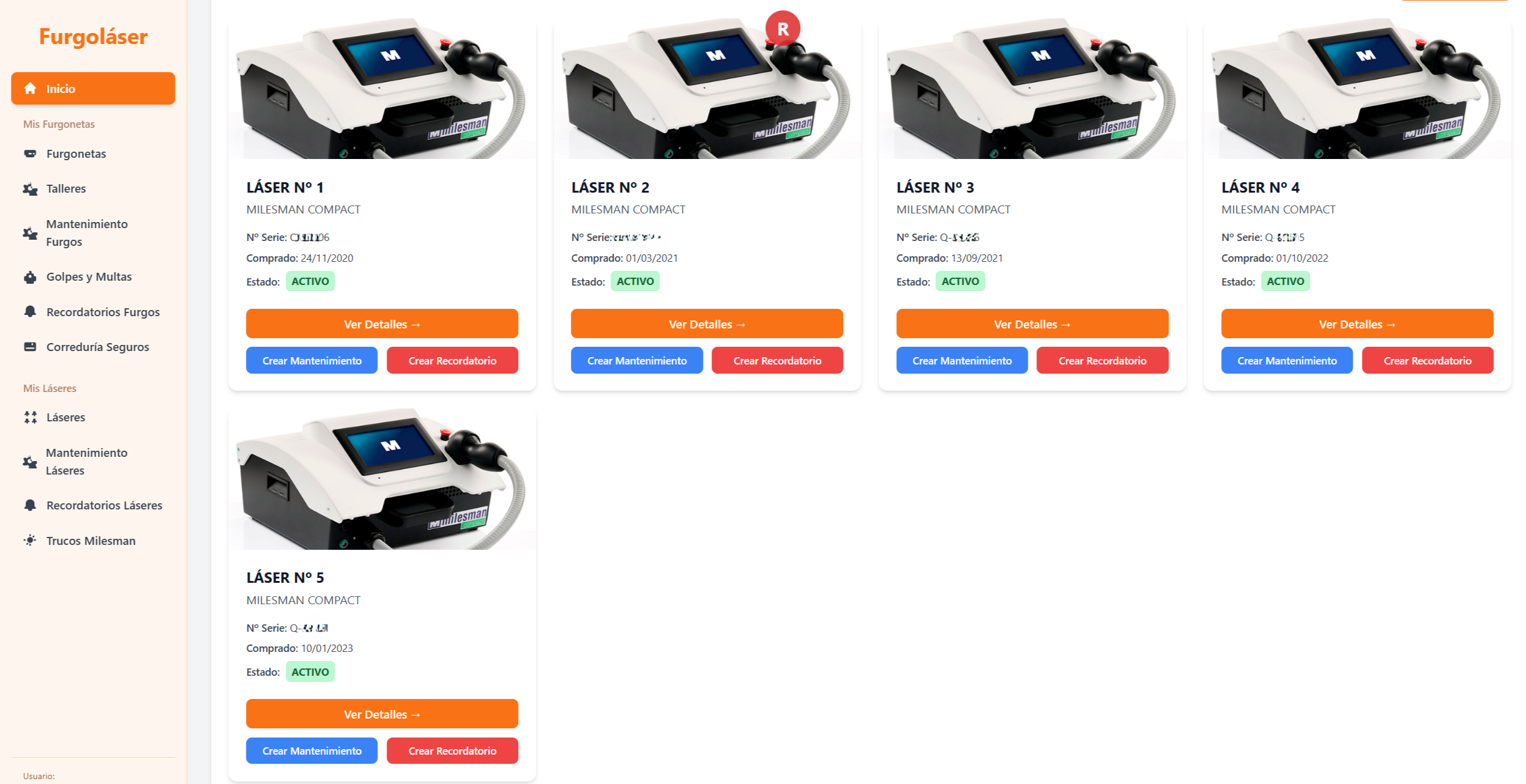Click the Láseres icon in the sidebar
This screenshot has width=1526, height=784.
pyautogui.click(x=30, y=417)
